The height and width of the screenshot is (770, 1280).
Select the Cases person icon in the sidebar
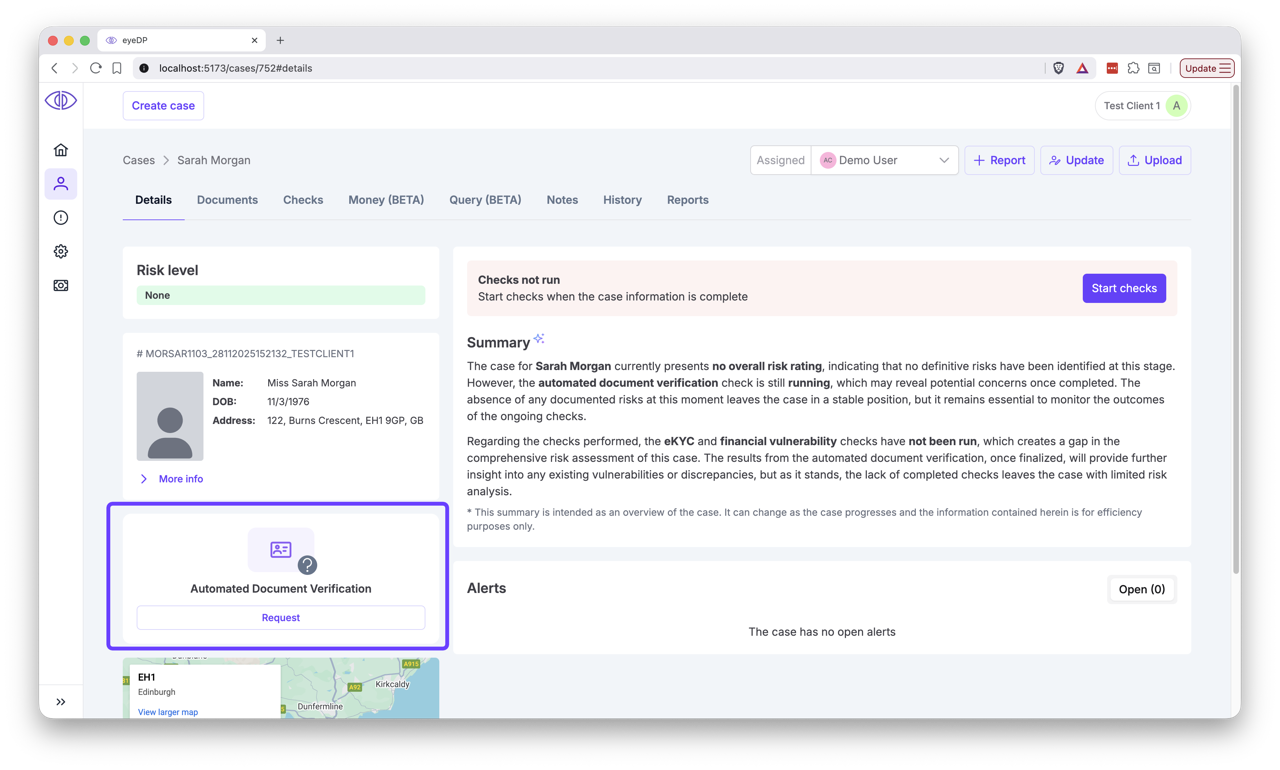click(61, 183)
